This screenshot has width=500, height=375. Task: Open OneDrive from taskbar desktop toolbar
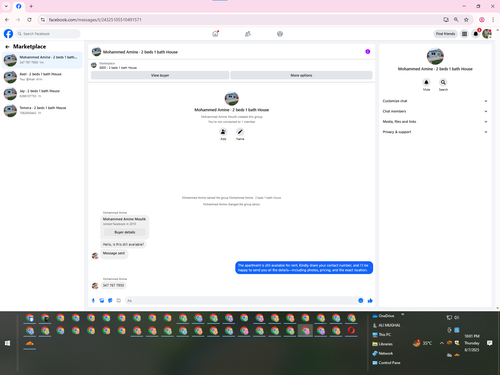pyautogui.click(x=383, y=316)
